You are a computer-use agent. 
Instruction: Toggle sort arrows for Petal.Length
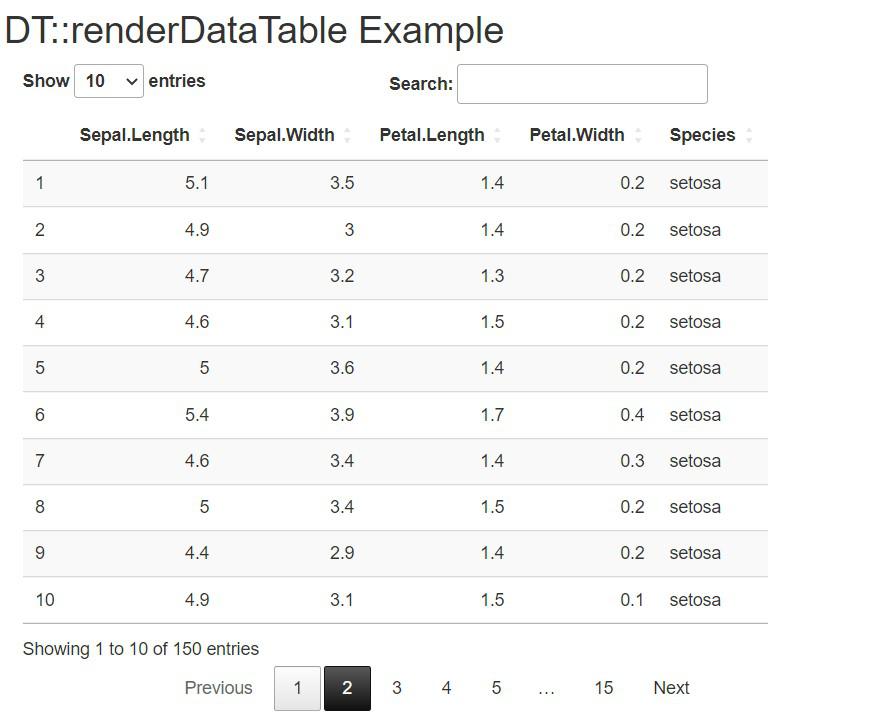click(x=498, y=136)
